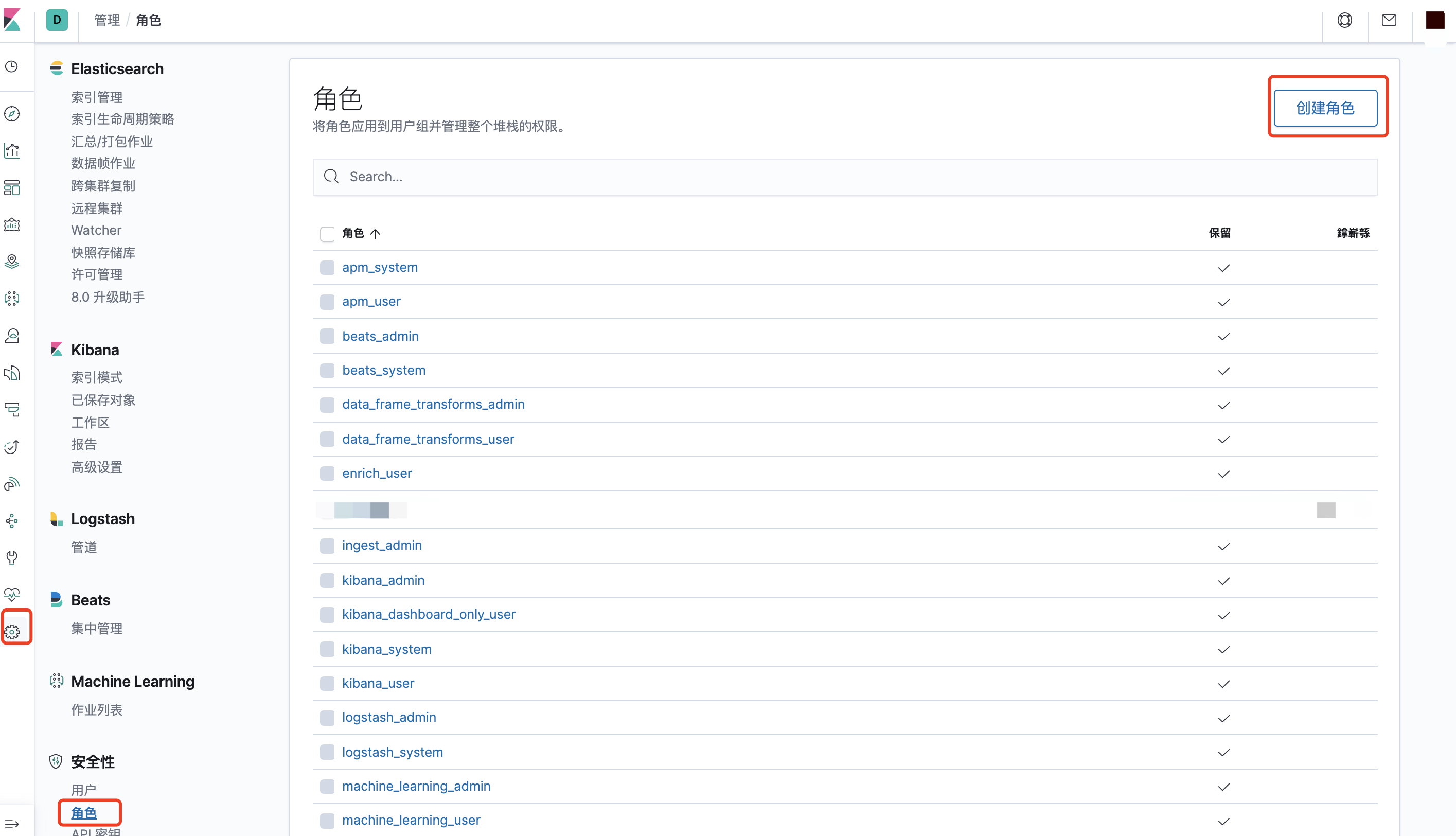The height and width of the screenshot is (836, 1456).
Task: Check the apm_system row checkbox
Action: tap(327, 267)
